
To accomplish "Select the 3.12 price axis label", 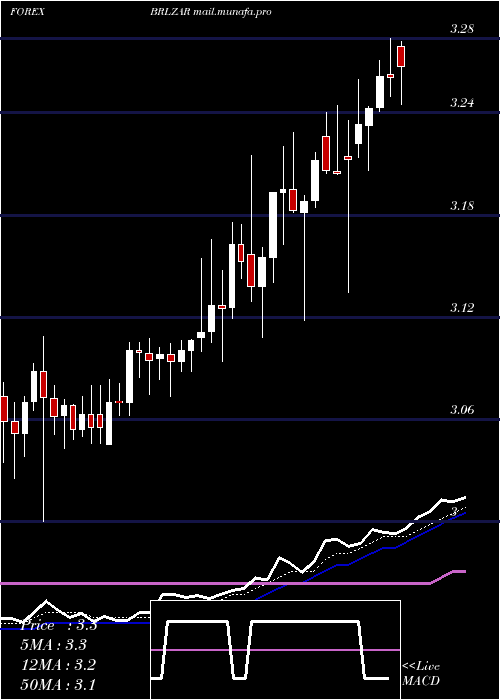I will (x=462, y=308).
